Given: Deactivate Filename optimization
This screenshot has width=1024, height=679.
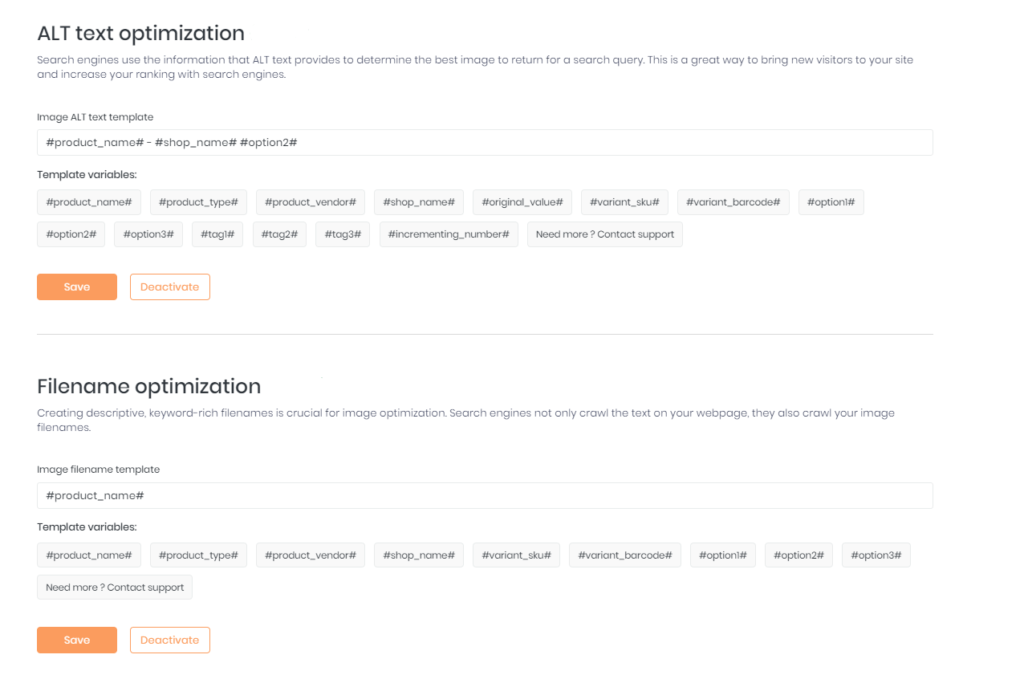Looking at the screenshot, I should point(170,640).
